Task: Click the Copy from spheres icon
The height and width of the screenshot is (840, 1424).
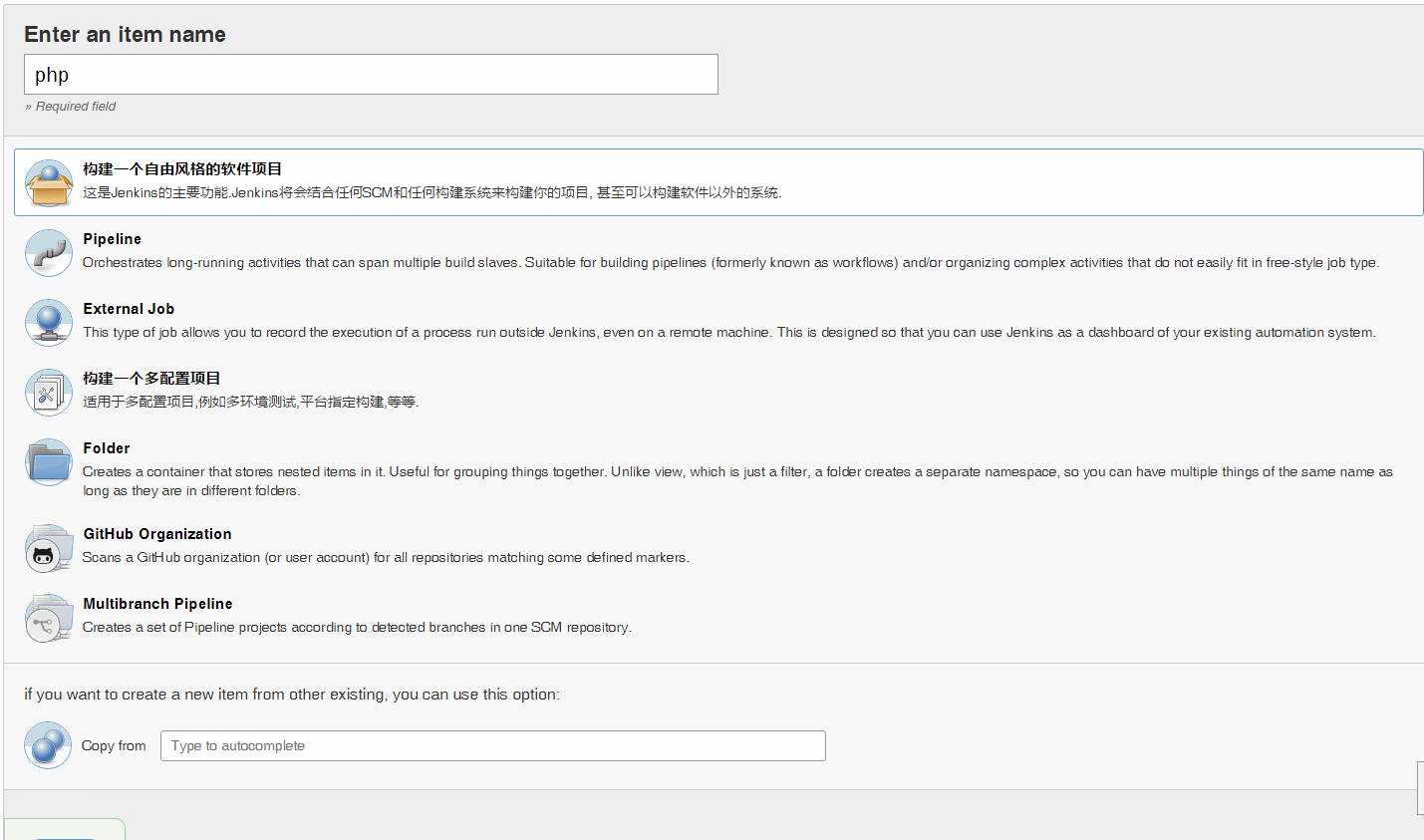Action: click(48, 745)
